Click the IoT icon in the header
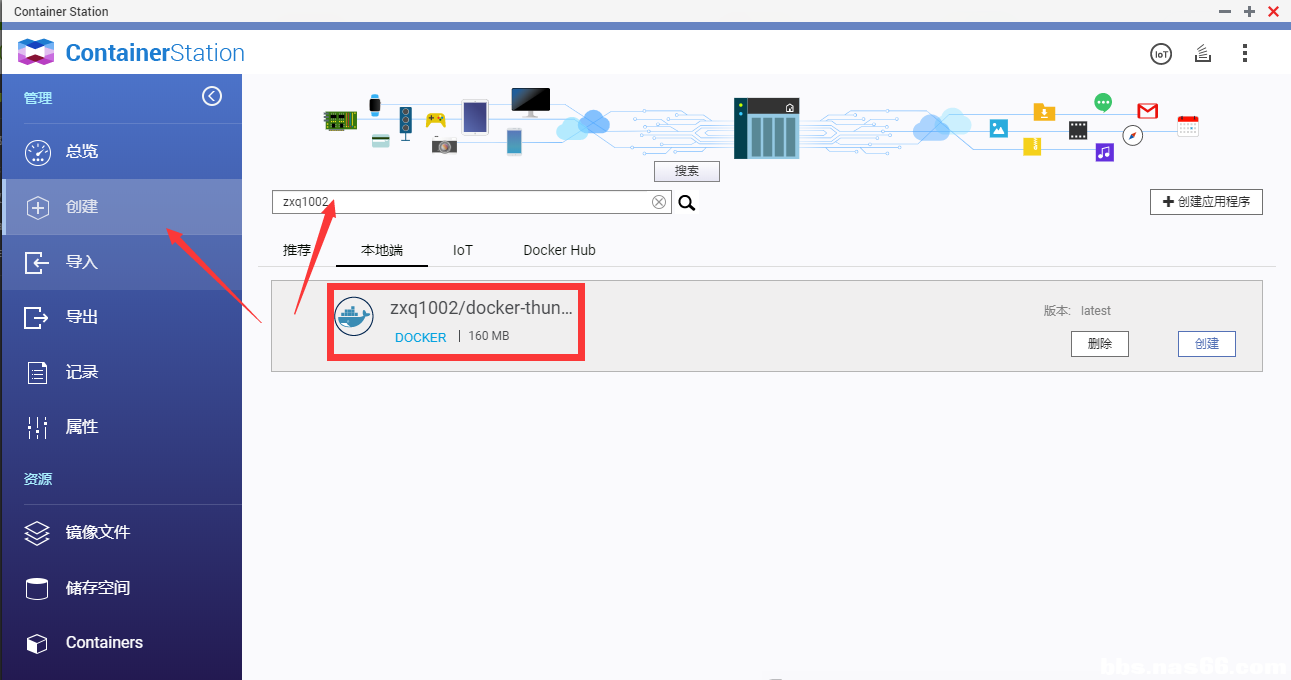The image size is (1291, 680). [1160, 54]
